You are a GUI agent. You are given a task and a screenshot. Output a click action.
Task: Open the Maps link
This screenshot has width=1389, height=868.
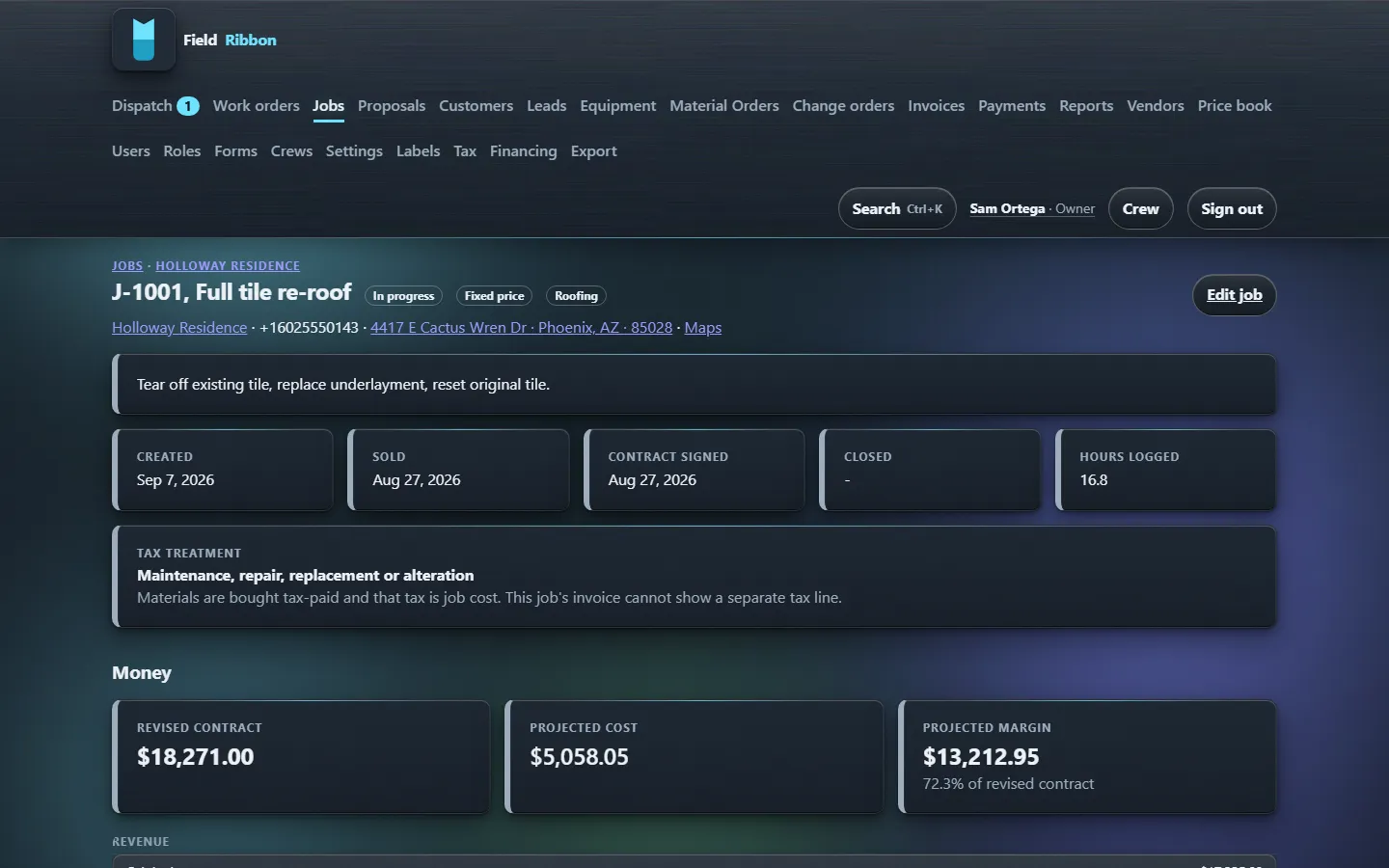tap(703, 328)
